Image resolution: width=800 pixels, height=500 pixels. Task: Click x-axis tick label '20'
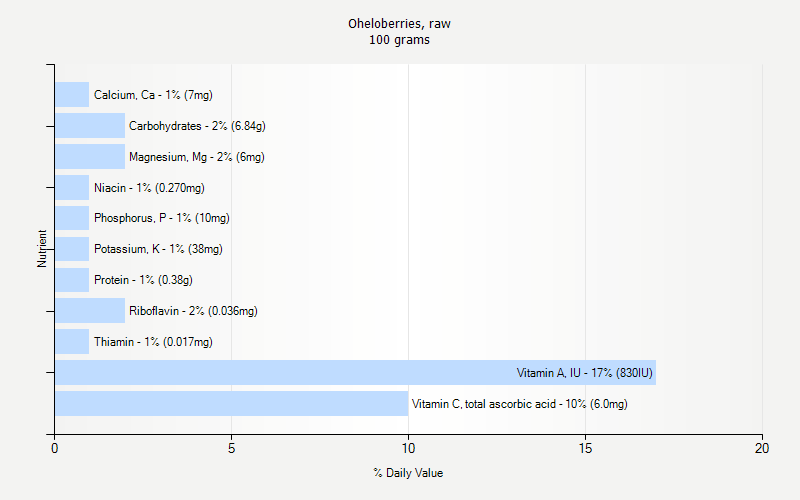pyautogui.click(x=762, y=448)
